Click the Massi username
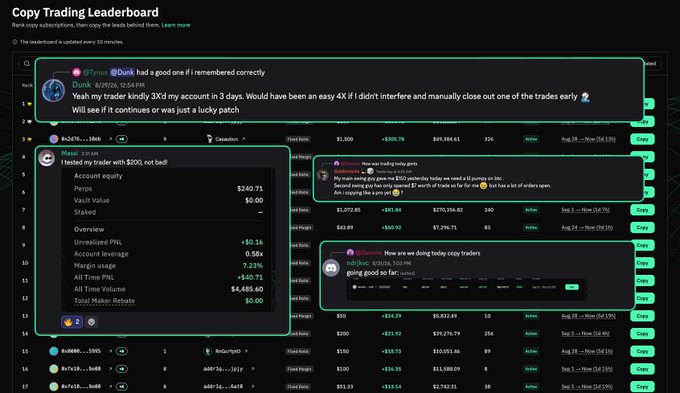680x393 pixels. pyautogui.click(x=69, y=153)
